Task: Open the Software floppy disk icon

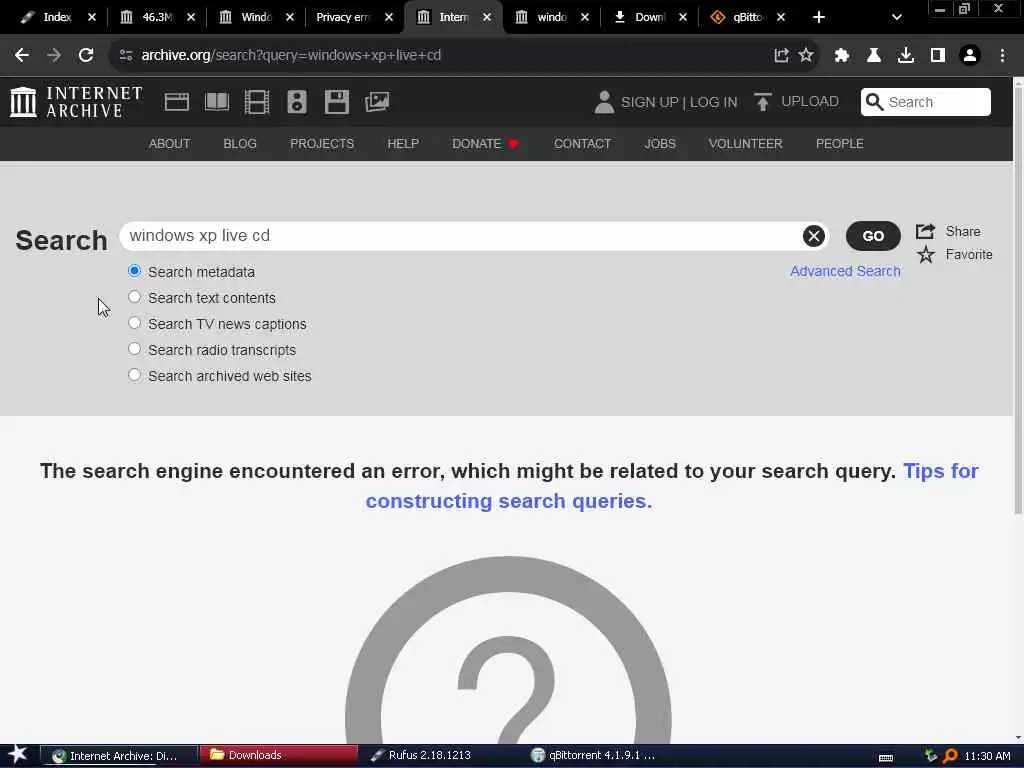Action: pos(337,102)
